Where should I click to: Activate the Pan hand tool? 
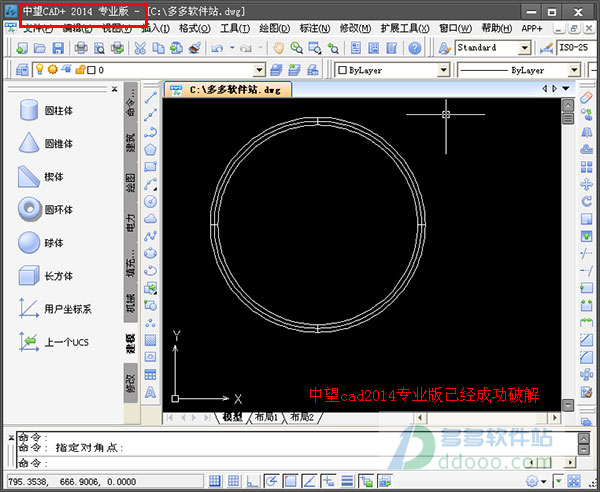coord(279,48)
